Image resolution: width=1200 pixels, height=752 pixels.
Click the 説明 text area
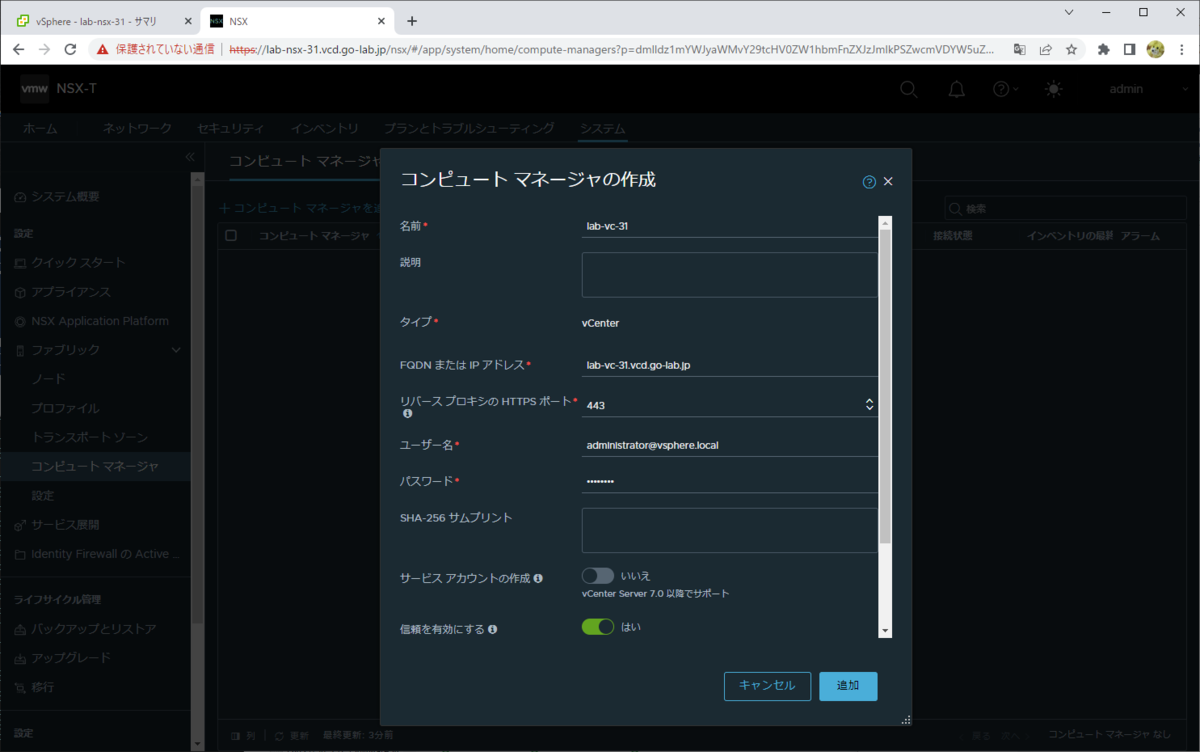[x=729, y=275]
